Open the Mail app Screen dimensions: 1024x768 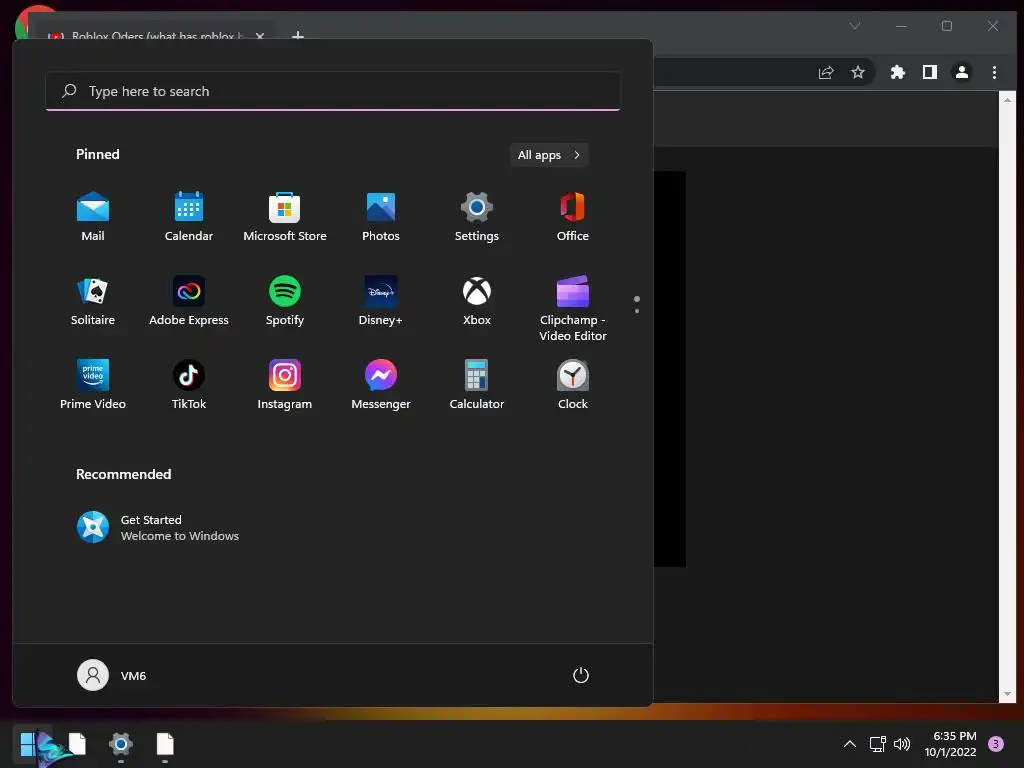click(93, 217)
